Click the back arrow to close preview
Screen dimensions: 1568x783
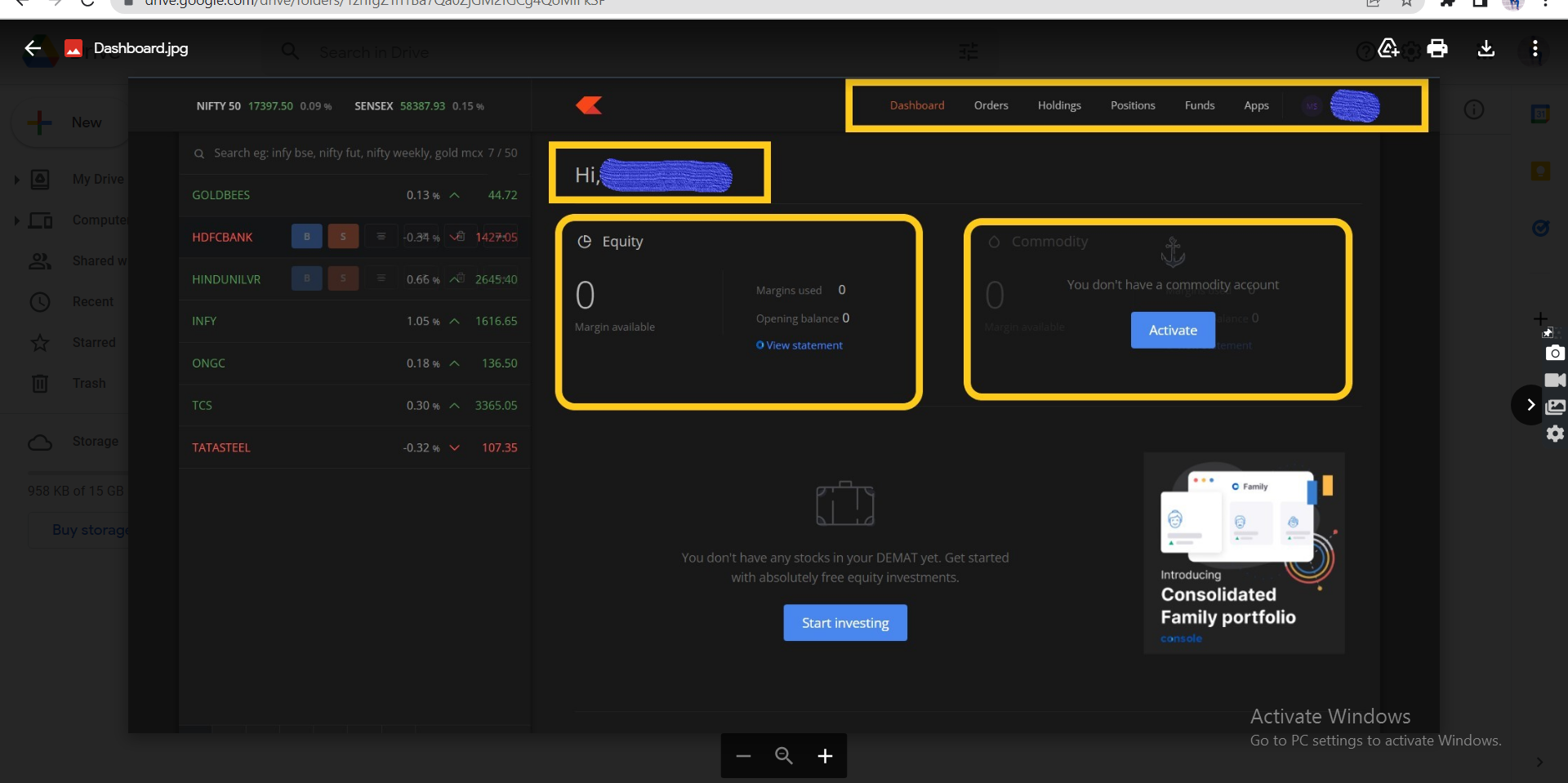tap(33, 49)
